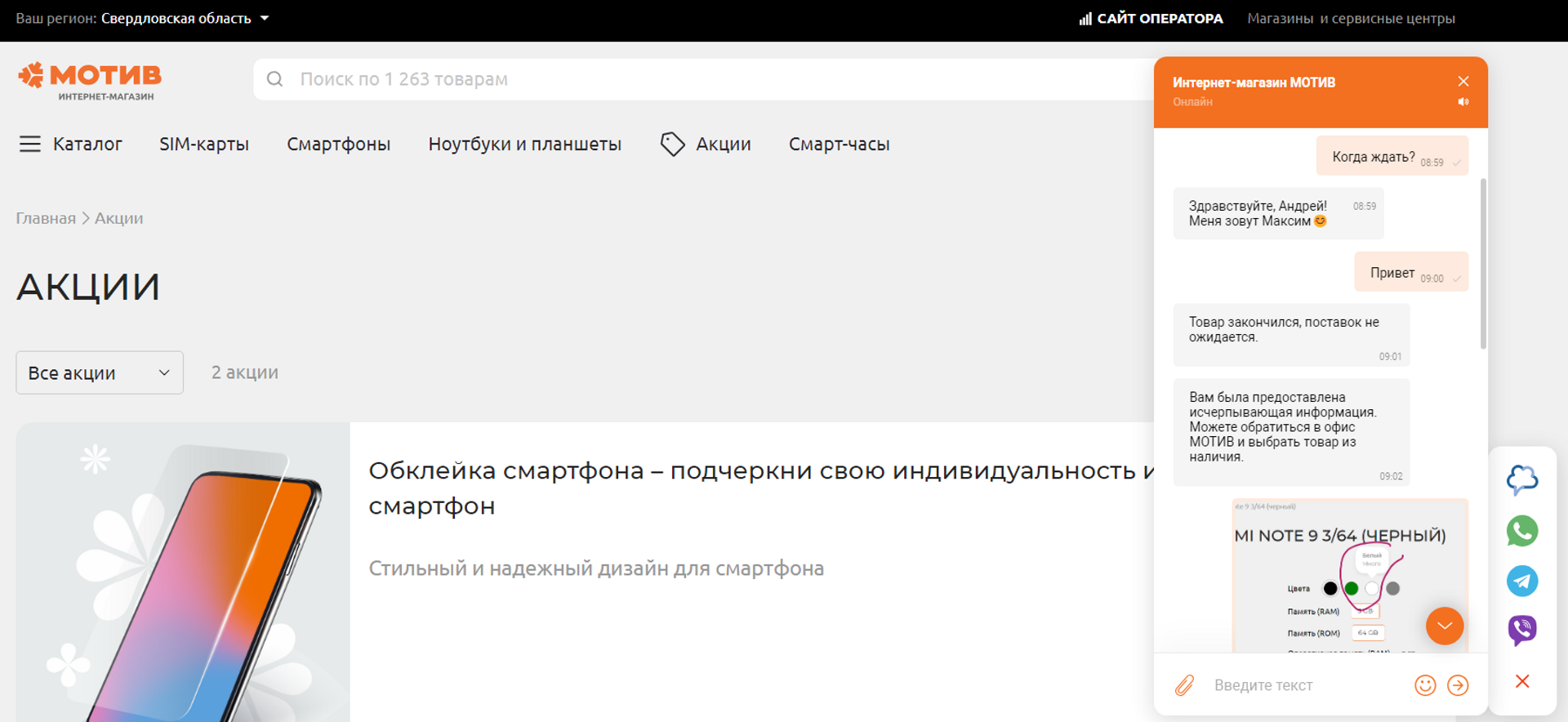This screenshot has width=1568, height=722.
Task: Click signal bars icon near САЙТ ОПЕРАТОРА
Action: pyautogui.click(x=1085, y=19)
